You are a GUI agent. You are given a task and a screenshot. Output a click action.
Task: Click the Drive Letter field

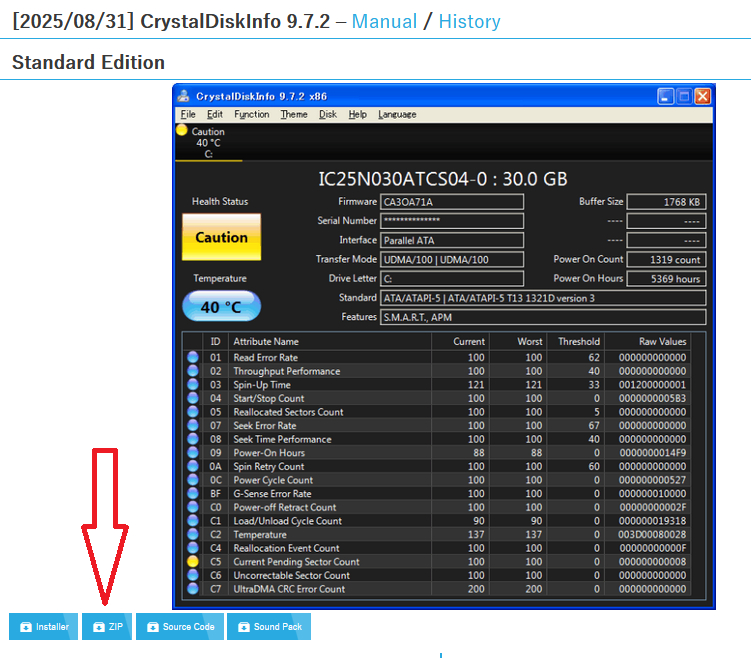(452, 278)
